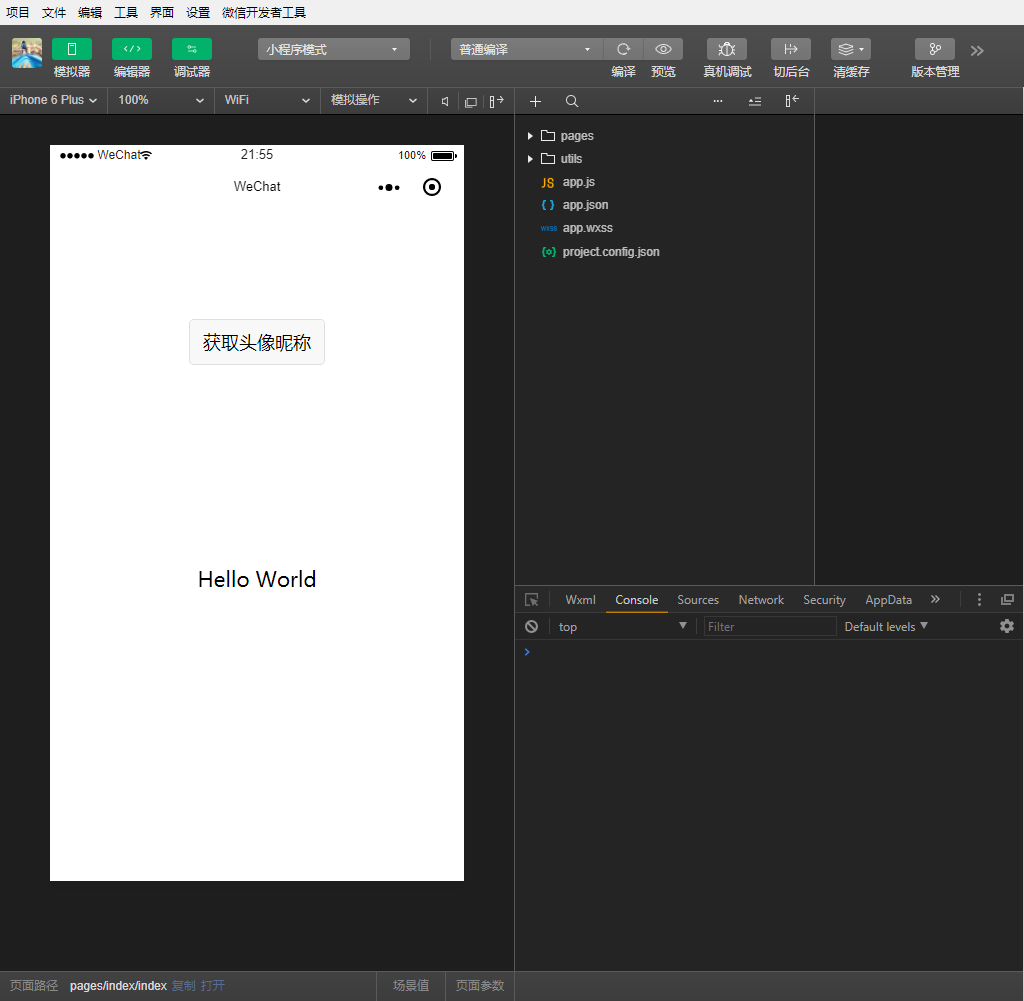Click the Hello World text
The height and width of the screenshot is (1001, 1024).
click(x=257, y=579)
